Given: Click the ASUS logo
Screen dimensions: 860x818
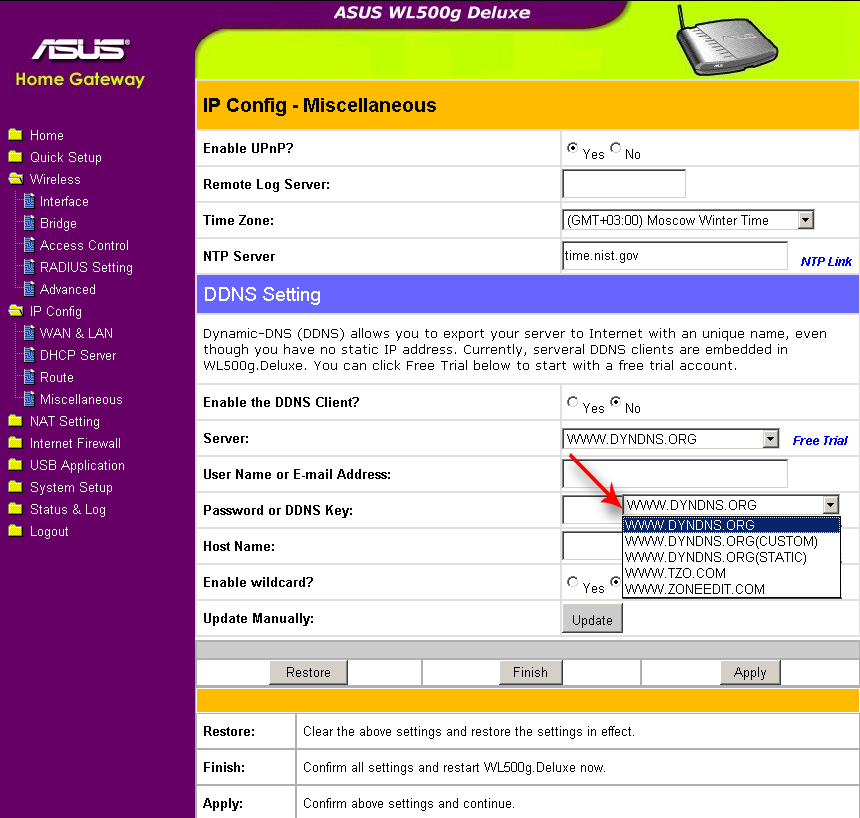Looking at the screenshot, I should 81,49.
